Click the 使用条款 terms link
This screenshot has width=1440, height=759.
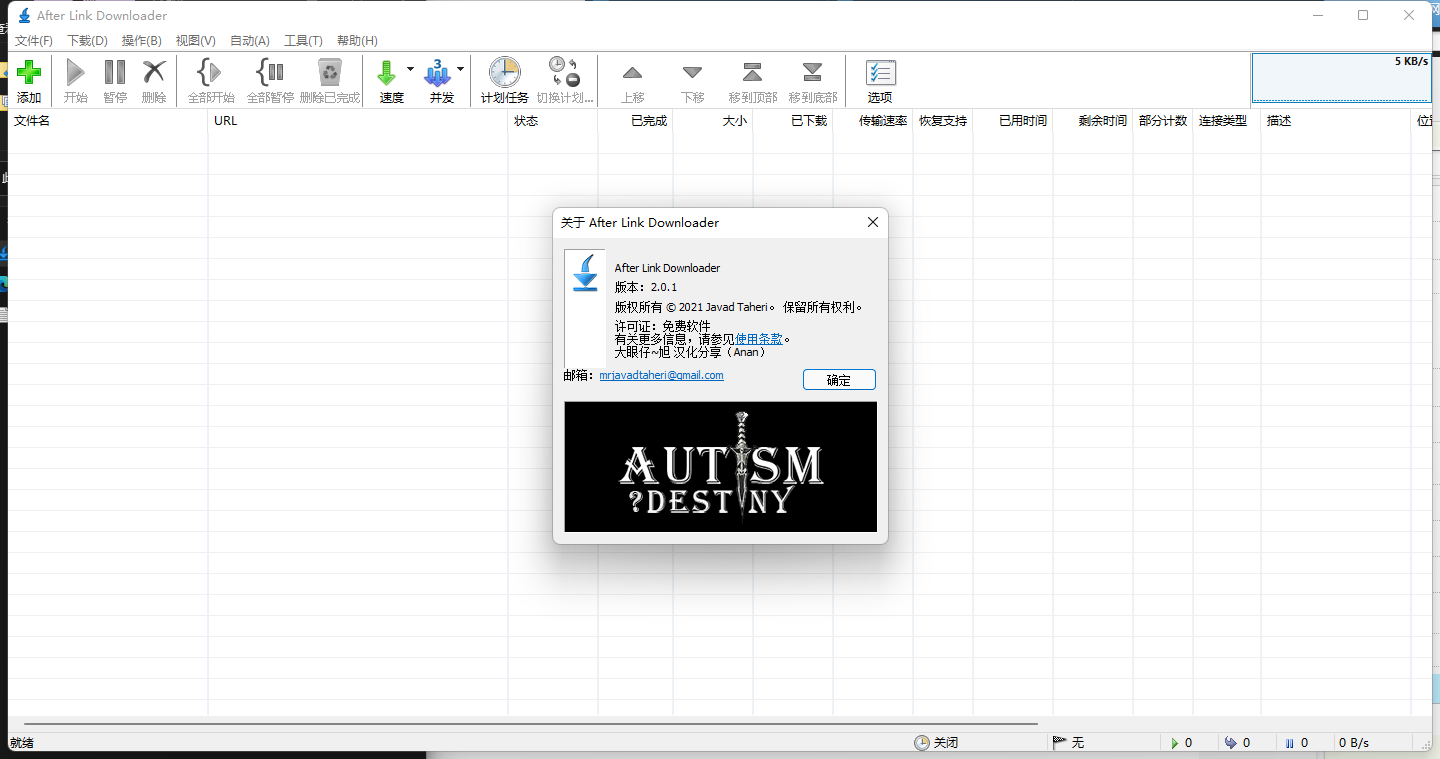coord(759,338)
